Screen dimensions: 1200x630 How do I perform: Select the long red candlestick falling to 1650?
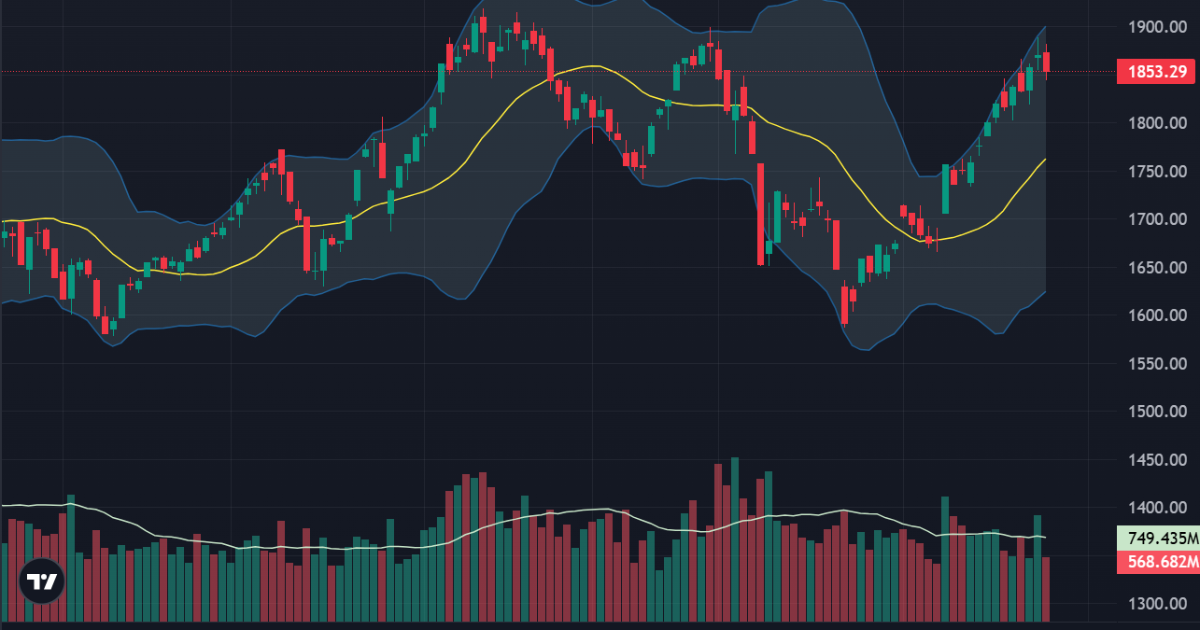point(761,214)
